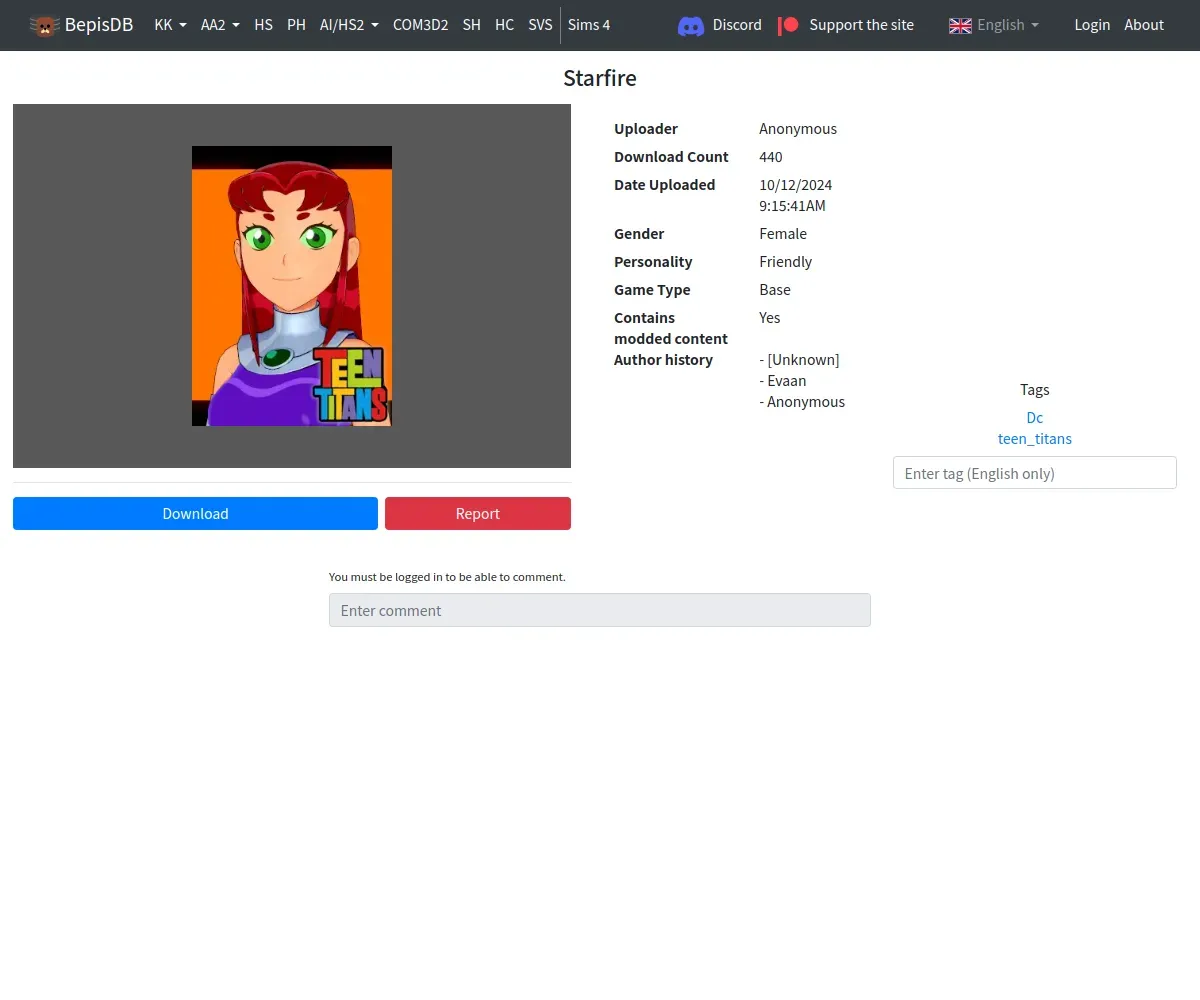The height and width of the screenshot is (1000, 1200).
Task: Open the teen_titans tag link
Action: 1035,438
